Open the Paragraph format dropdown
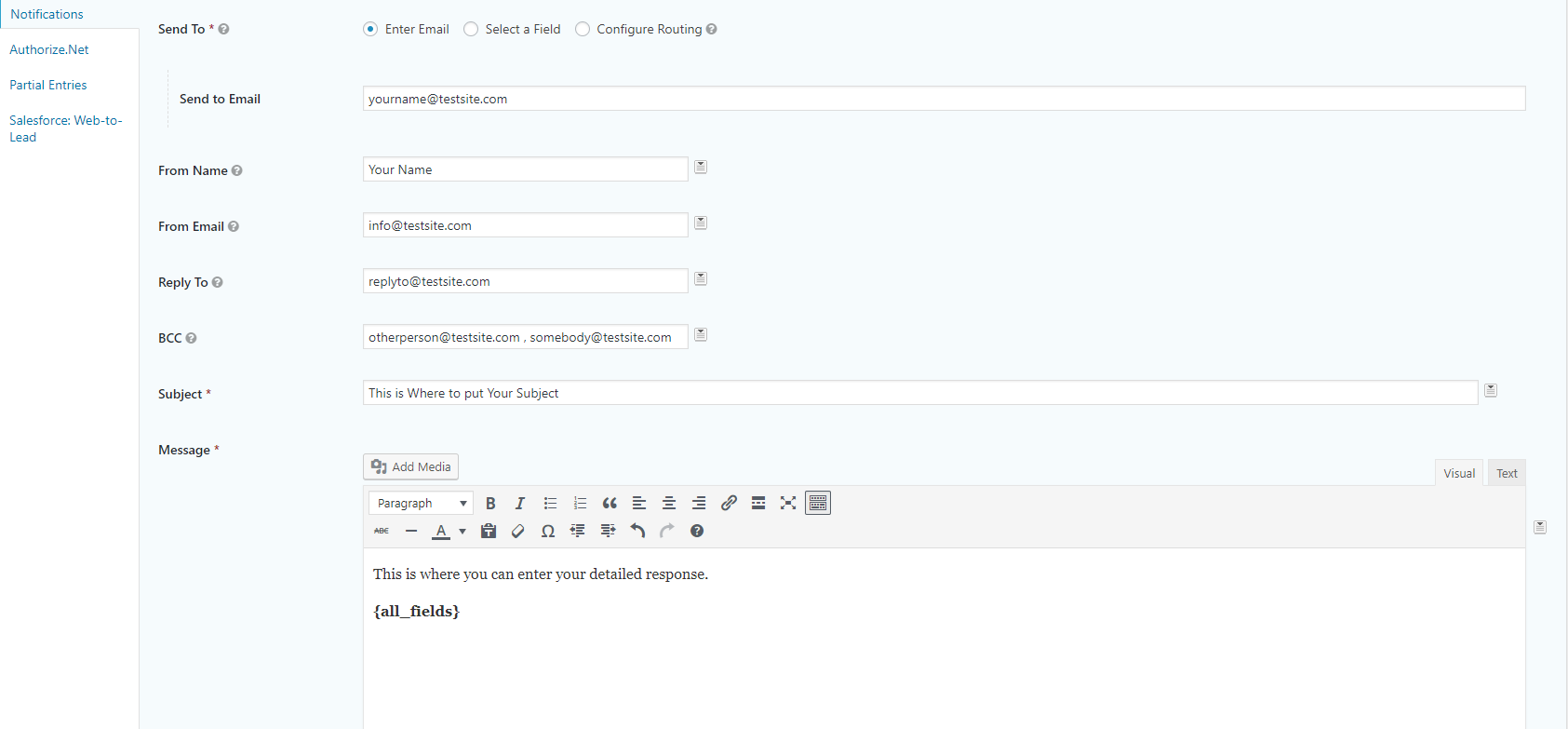Viewport: 1568px width, 729px height. click(x=421, y=504)
